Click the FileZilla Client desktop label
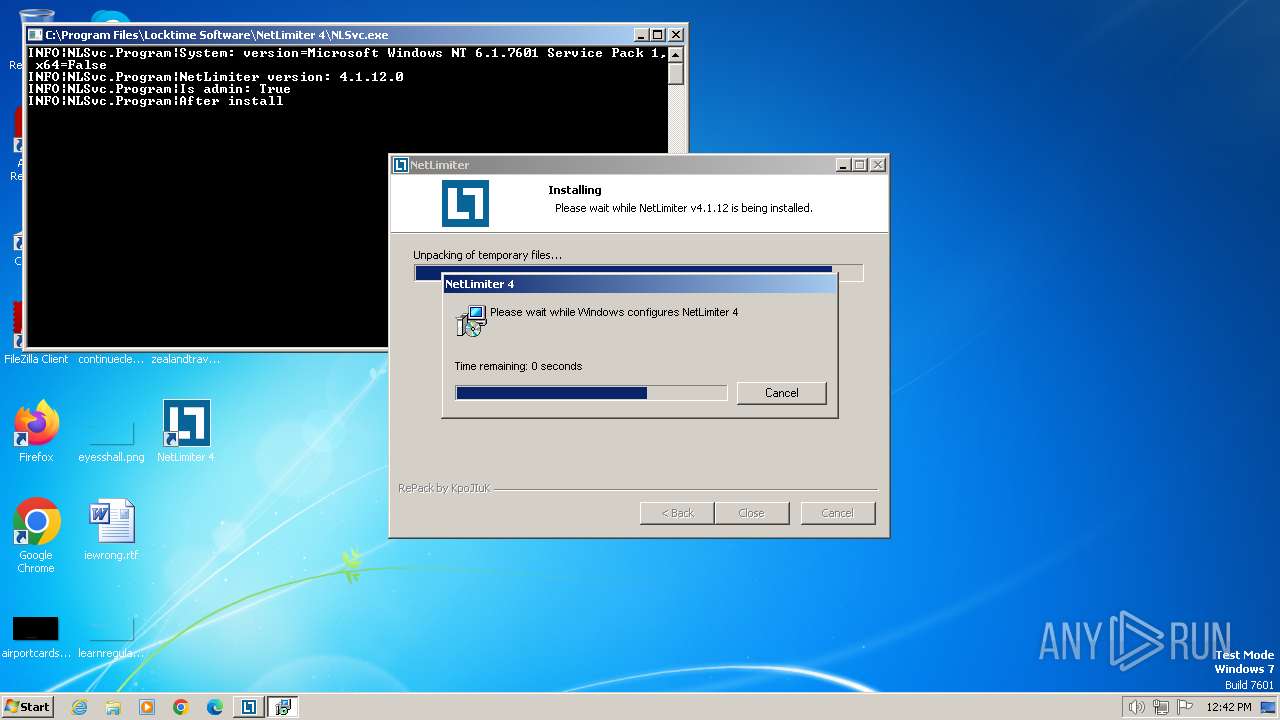 (36, 359)
